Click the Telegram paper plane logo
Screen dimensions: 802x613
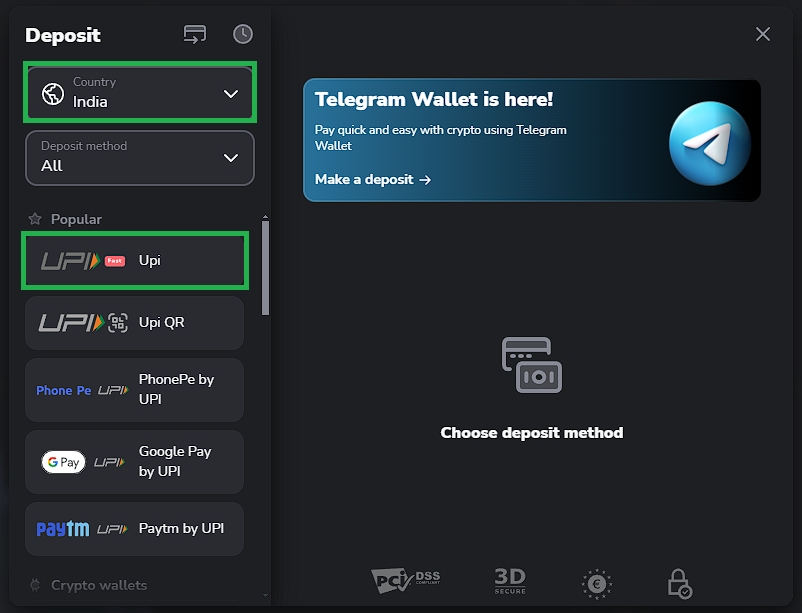click(709, 141)
